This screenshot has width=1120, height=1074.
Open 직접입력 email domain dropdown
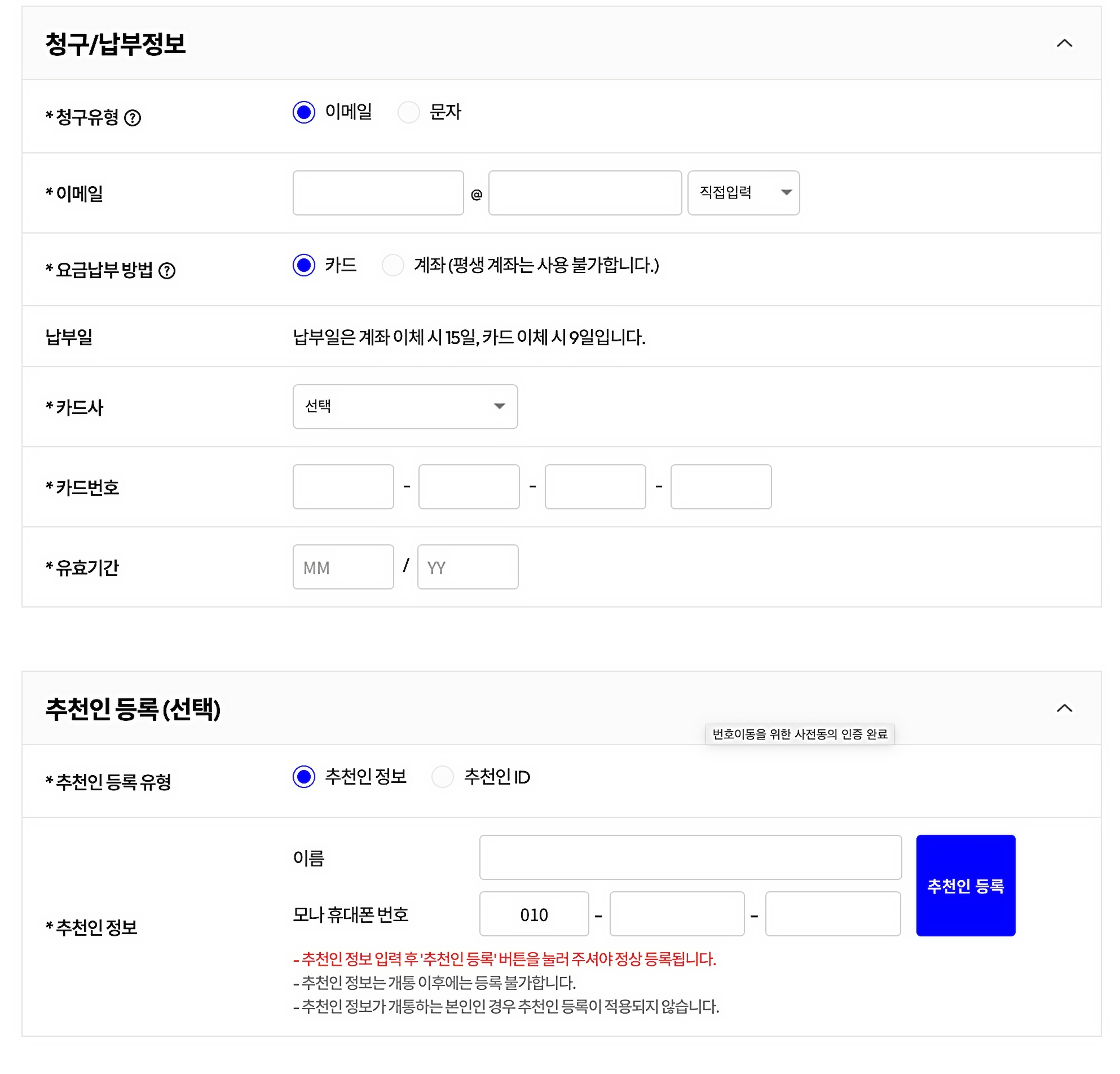743,192
